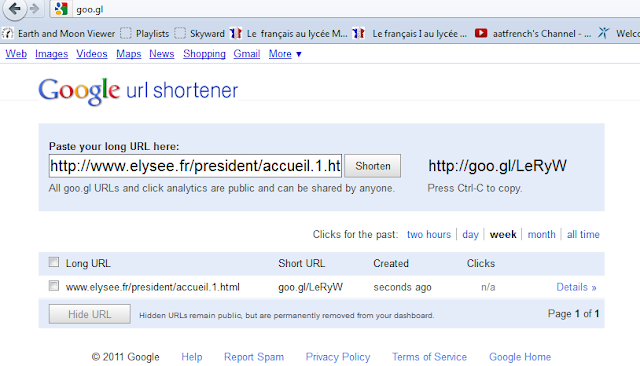Click the Created column header

391,264
